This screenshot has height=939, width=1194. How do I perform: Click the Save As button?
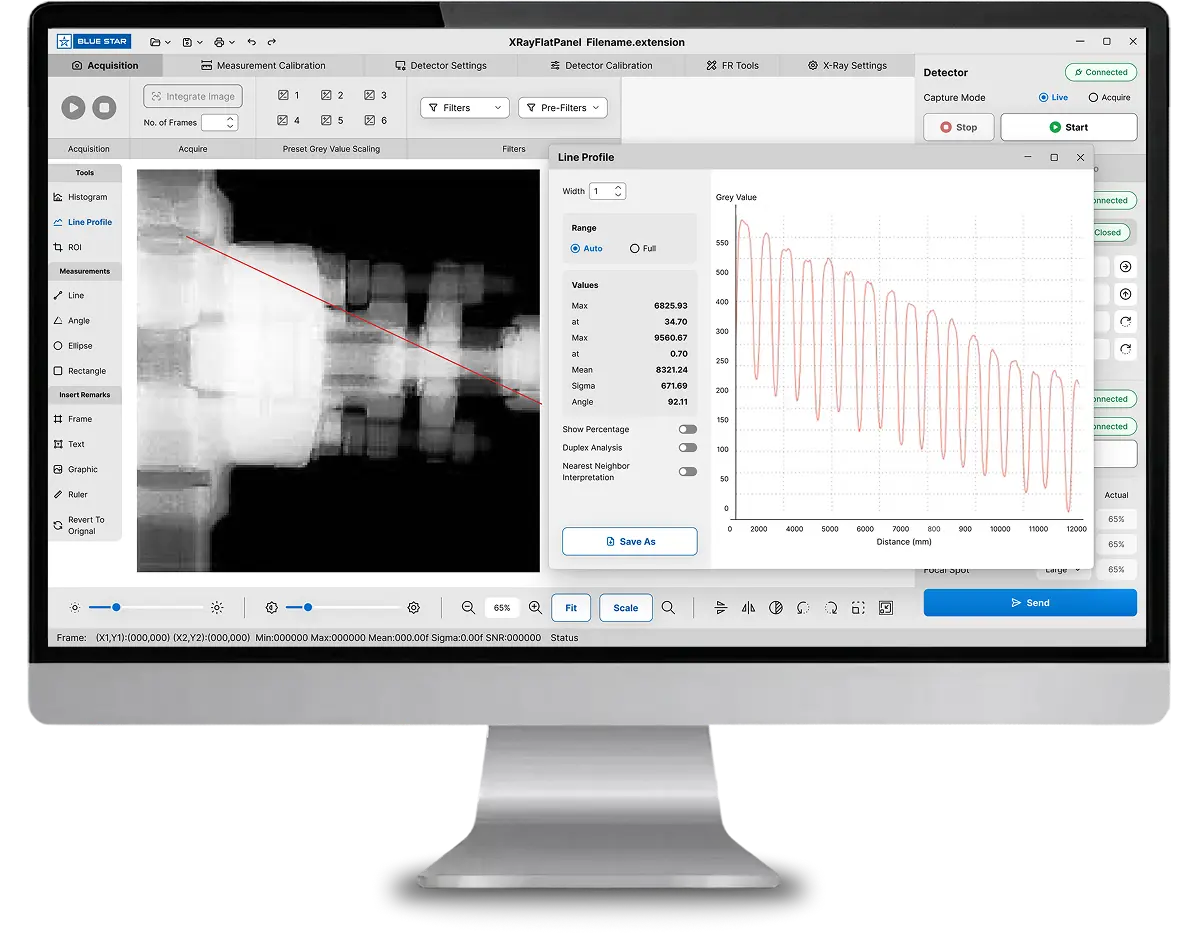[629, 541]
